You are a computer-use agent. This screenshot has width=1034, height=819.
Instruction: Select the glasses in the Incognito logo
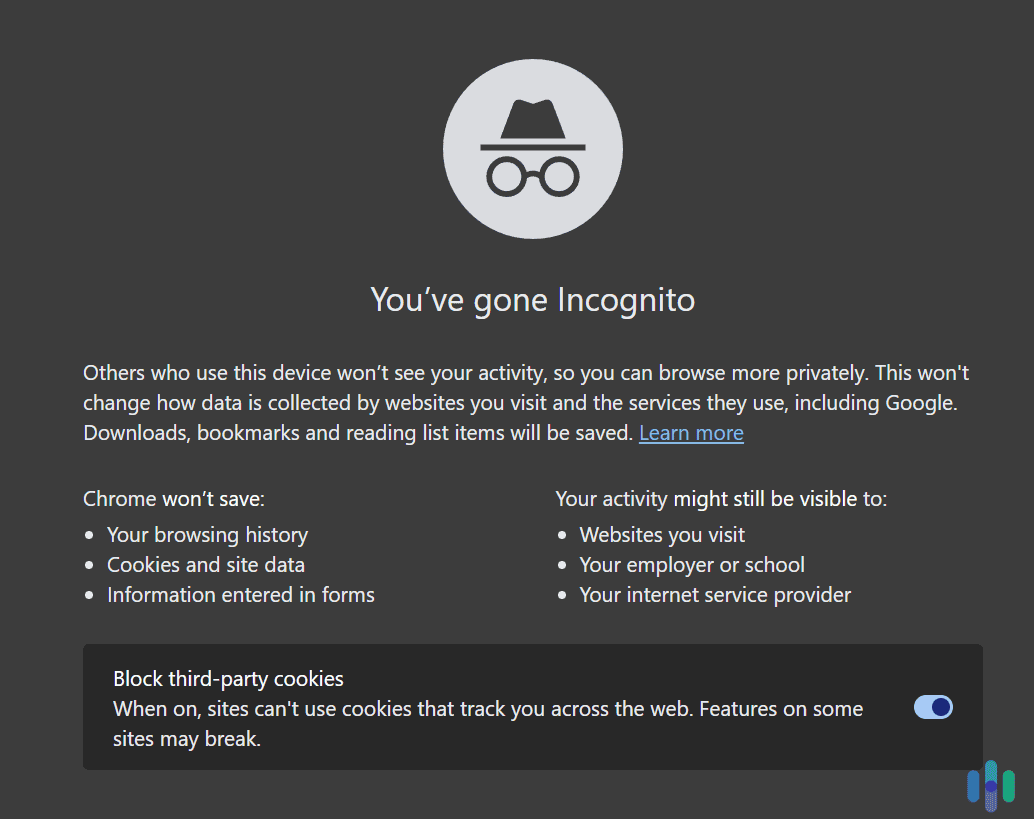532,173
